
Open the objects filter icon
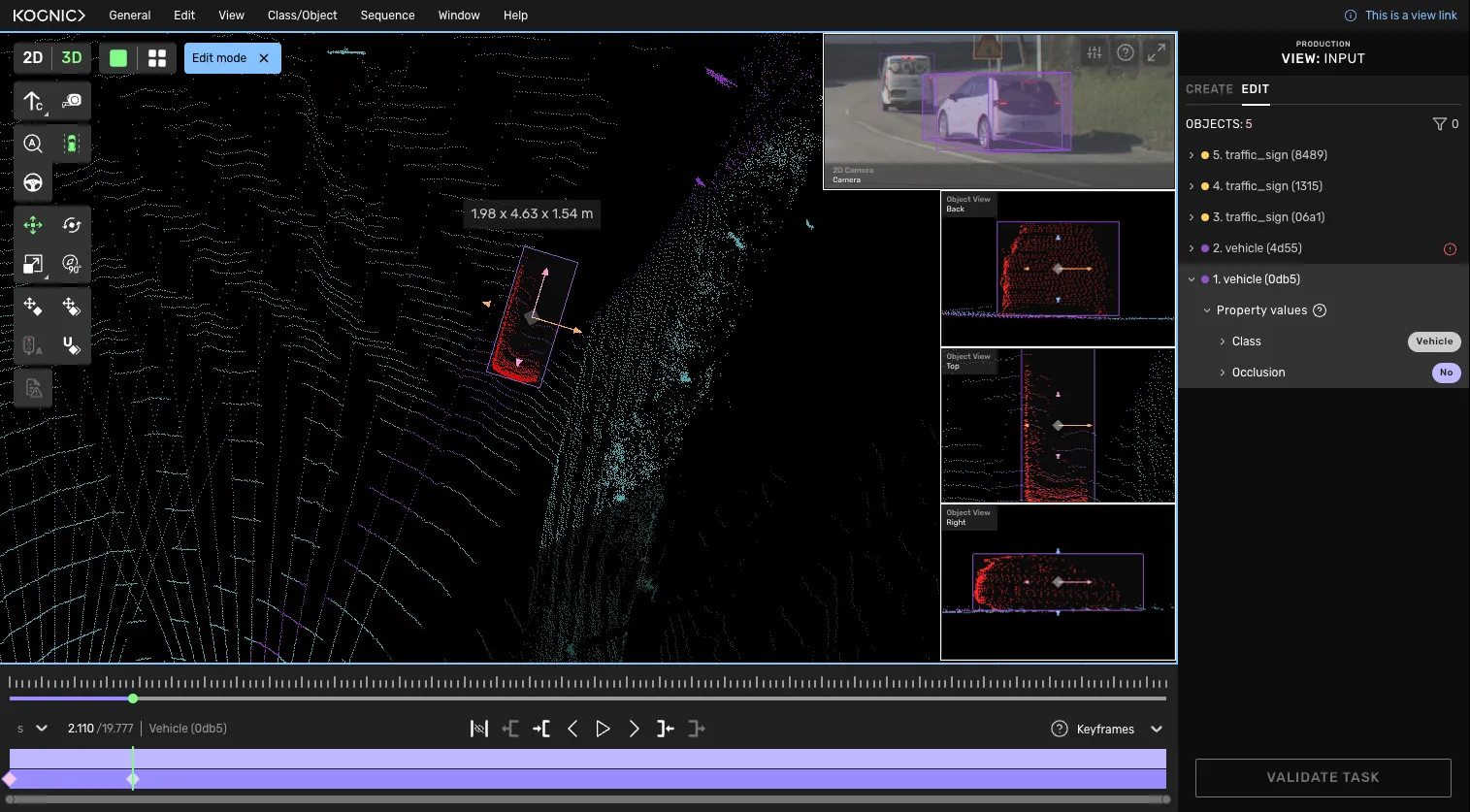[1440, 124]
